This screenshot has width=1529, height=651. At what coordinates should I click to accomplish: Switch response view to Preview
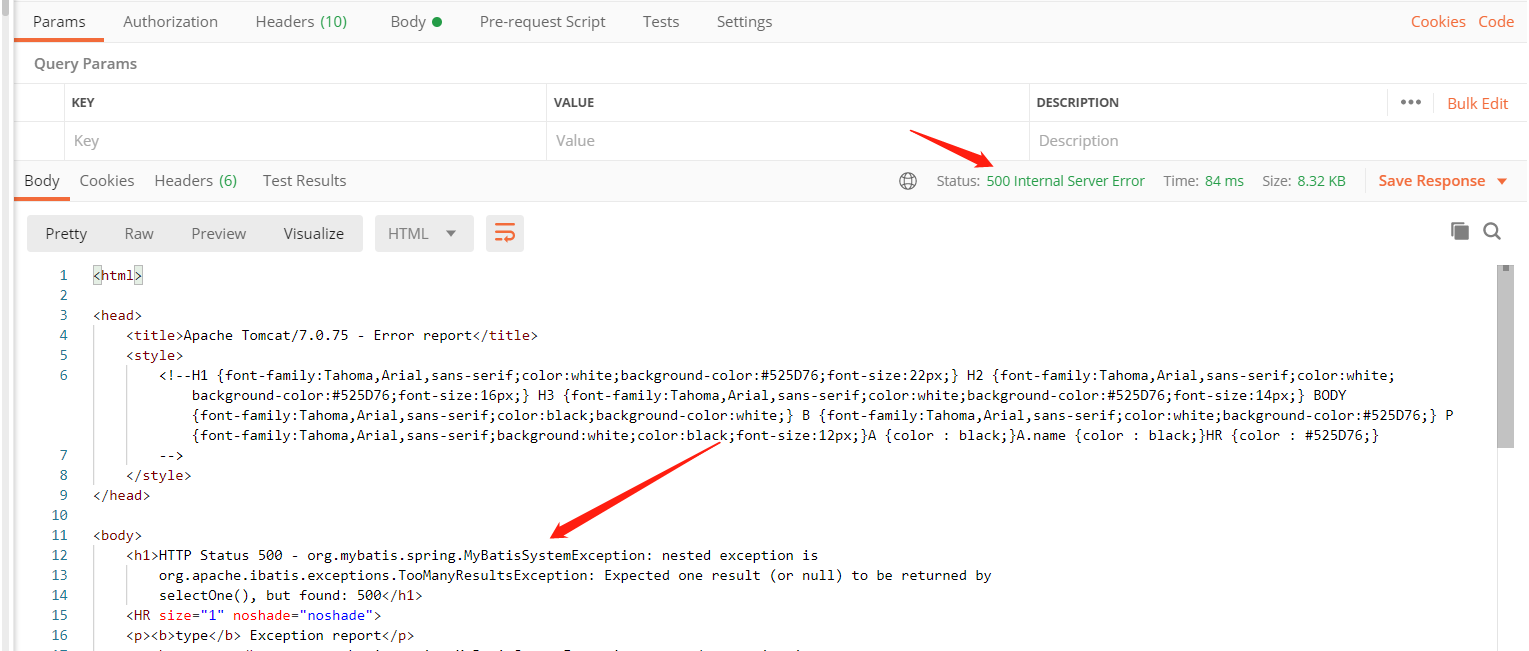click(218, 232)
